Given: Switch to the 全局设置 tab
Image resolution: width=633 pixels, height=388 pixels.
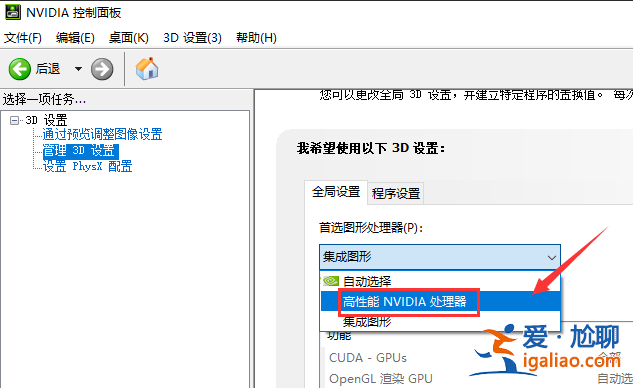Looking at the screenshot, I should (x=336, y=192).
